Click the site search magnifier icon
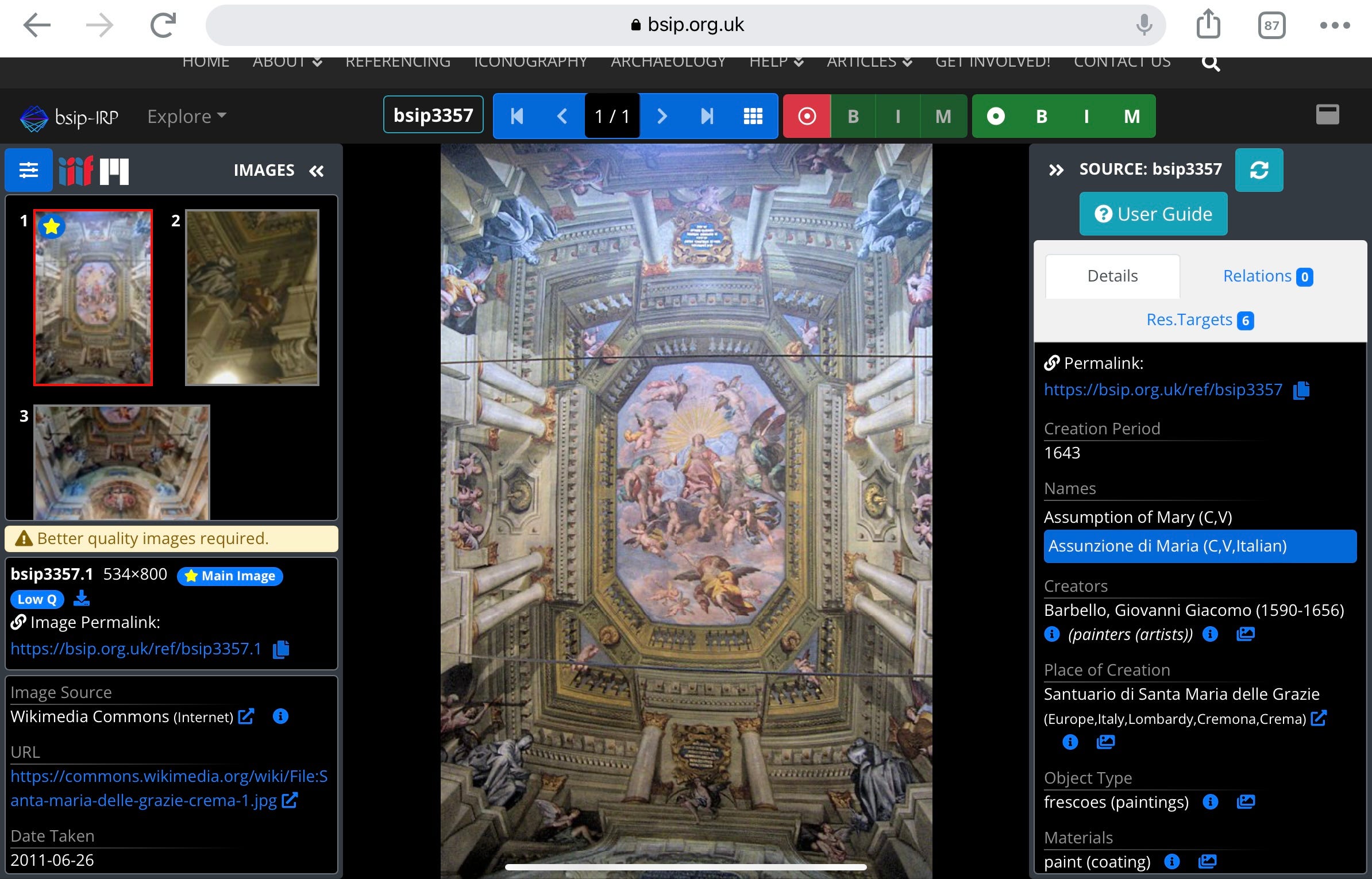1372x879 pixels. 1211,63
